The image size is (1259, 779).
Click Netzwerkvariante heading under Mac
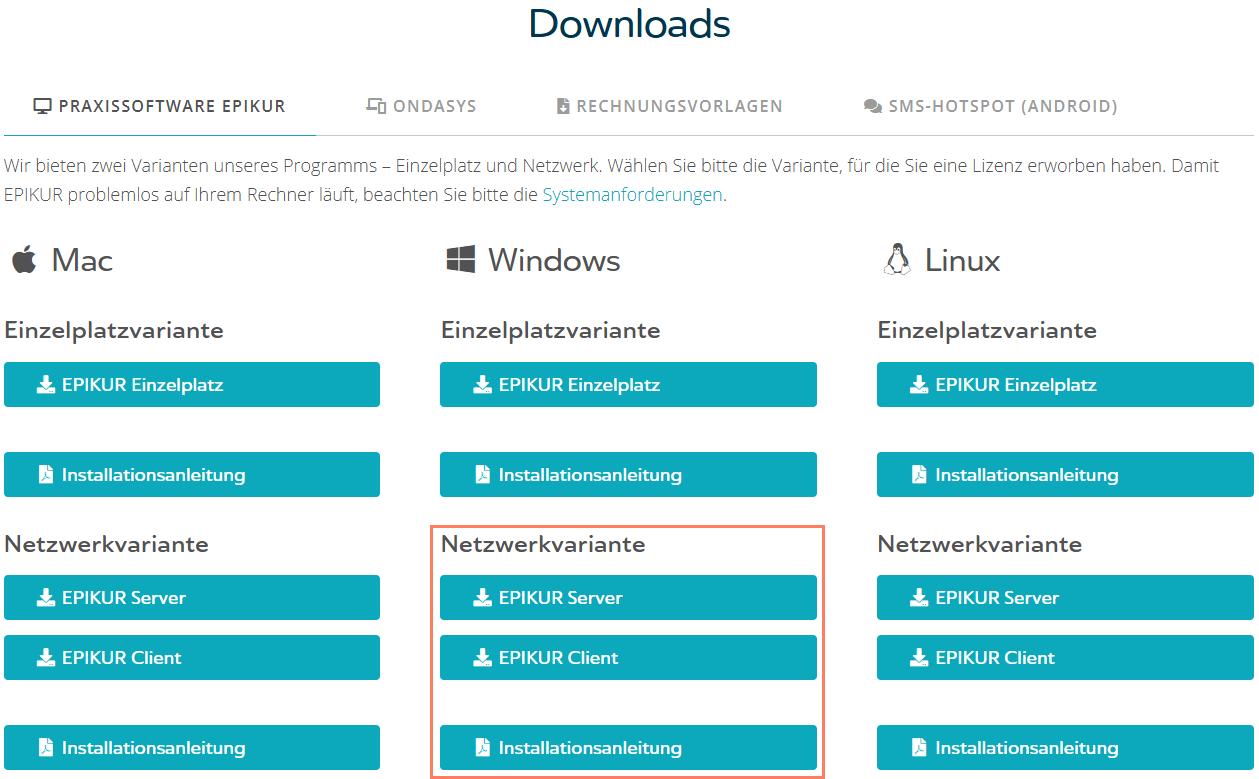[106, 544]
